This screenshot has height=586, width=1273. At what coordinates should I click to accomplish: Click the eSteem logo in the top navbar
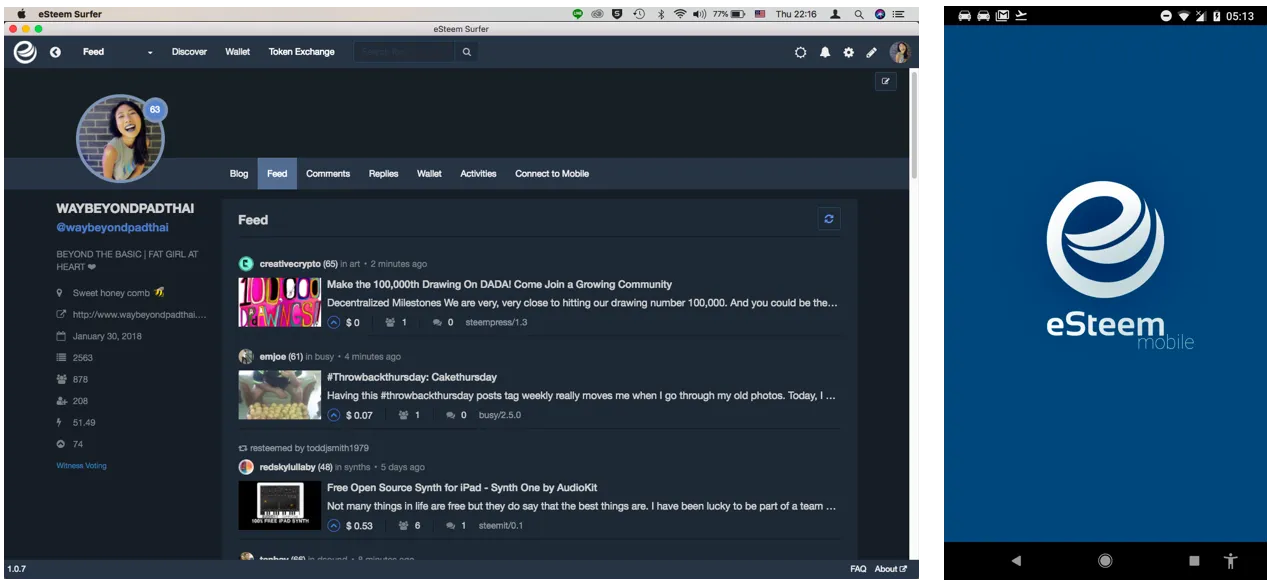25,52
